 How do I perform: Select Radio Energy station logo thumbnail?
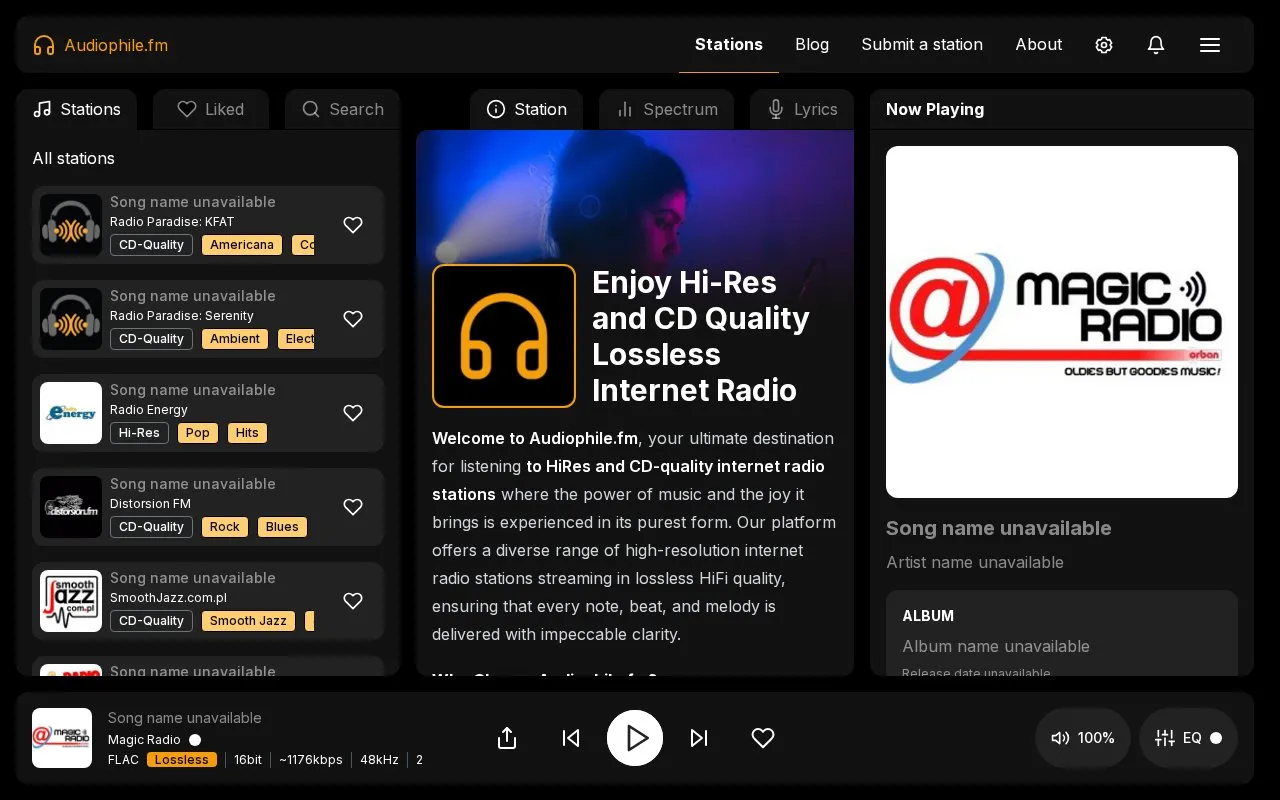point(71,413)
